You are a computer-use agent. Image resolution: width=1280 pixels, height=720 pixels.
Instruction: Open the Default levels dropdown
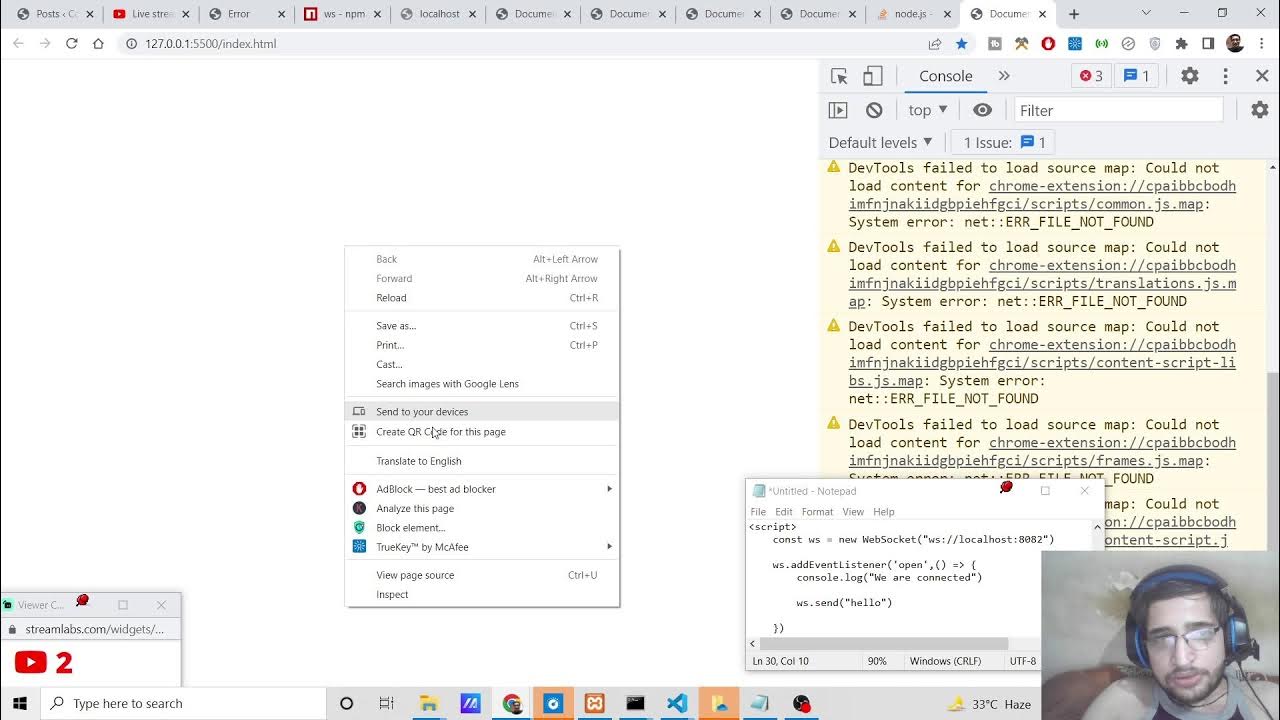coord(880,142)
